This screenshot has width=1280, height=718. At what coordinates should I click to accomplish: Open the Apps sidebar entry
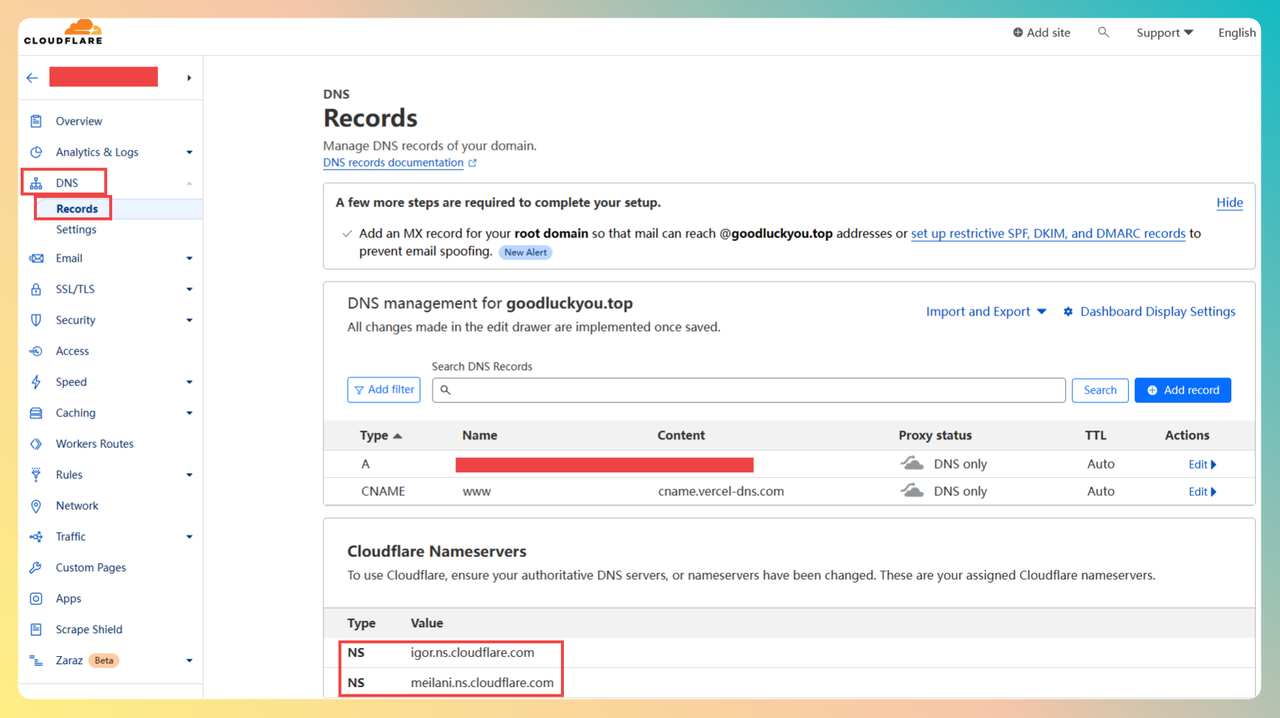click(68, 599)
